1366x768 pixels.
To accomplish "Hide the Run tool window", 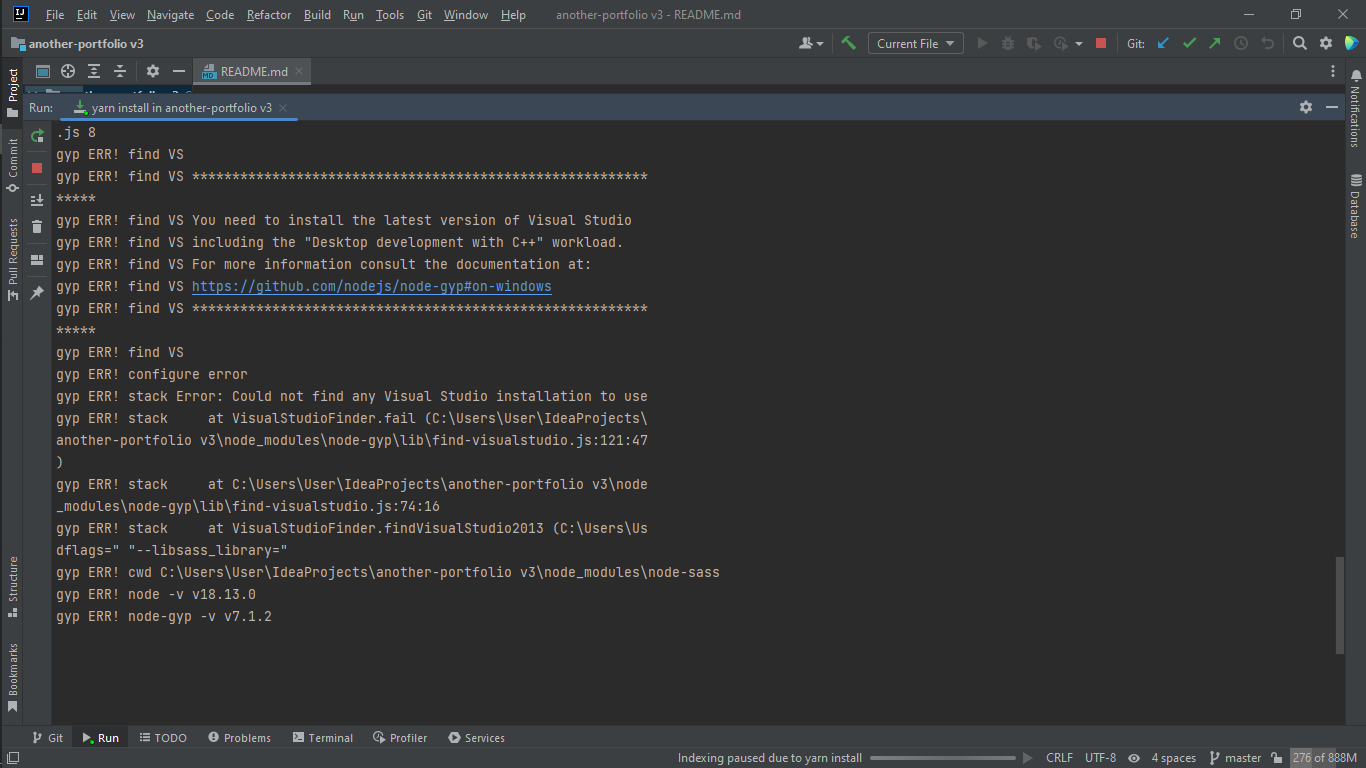I will coord(1333,107).
